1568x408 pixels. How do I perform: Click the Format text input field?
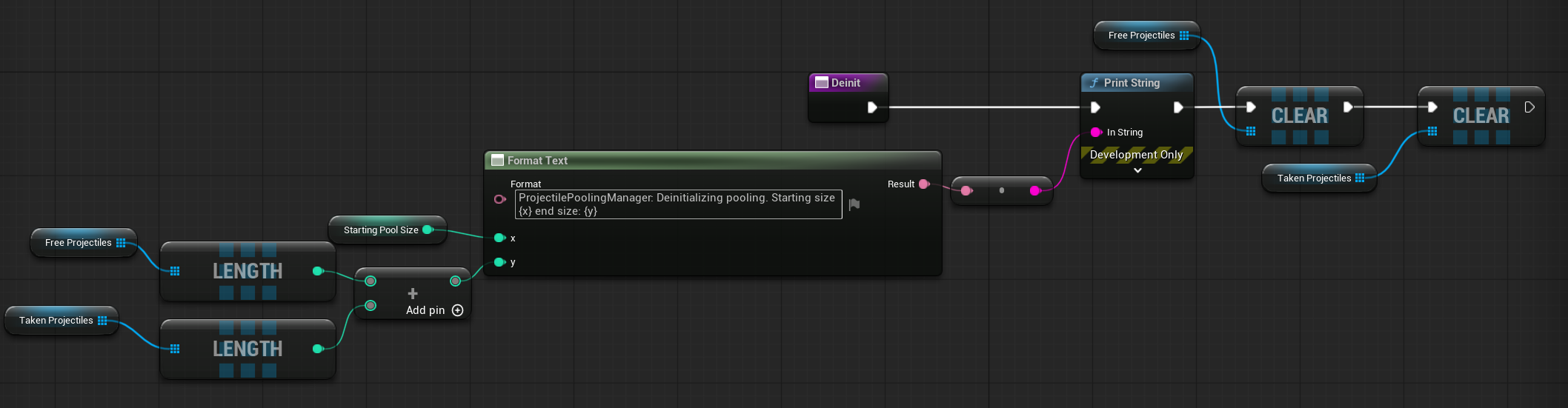click(x=678, y=204)
